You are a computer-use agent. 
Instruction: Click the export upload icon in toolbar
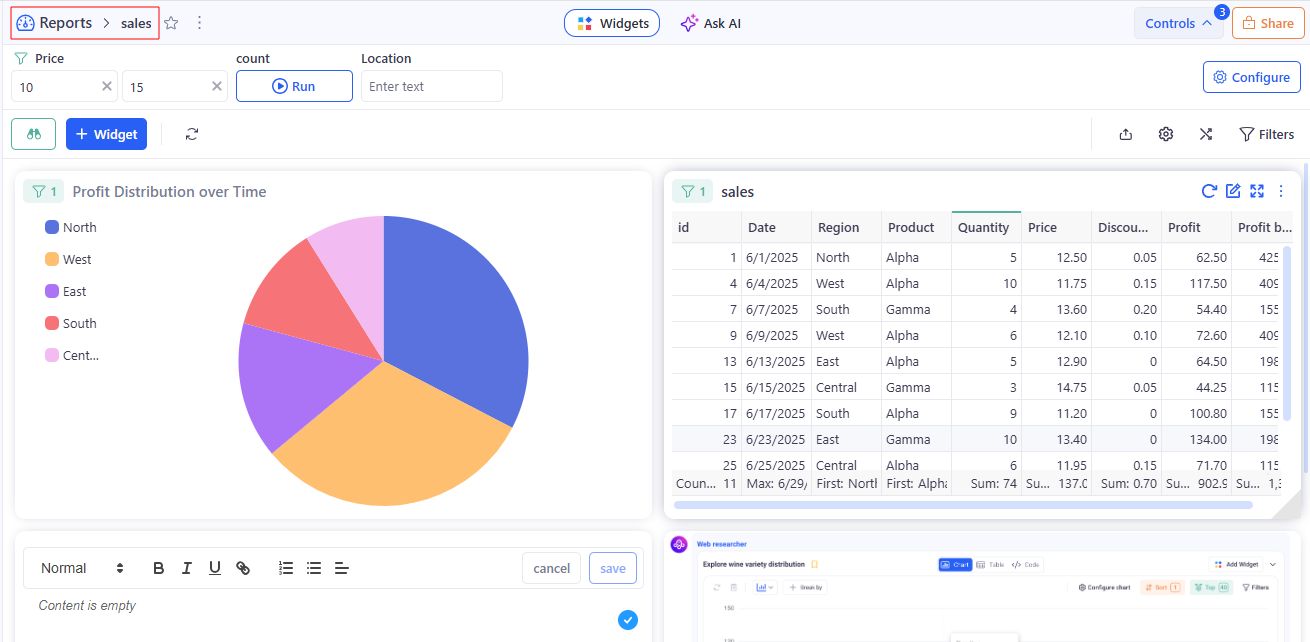1126,134
